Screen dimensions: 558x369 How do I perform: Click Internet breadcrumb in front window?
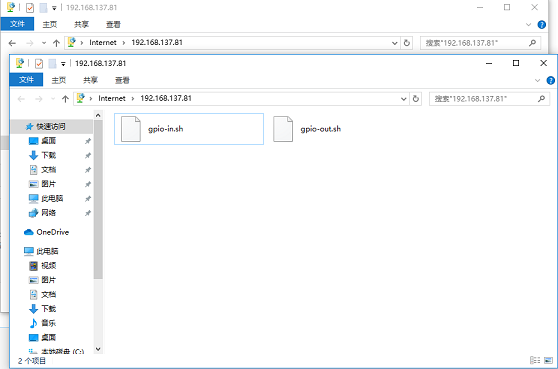112,98
